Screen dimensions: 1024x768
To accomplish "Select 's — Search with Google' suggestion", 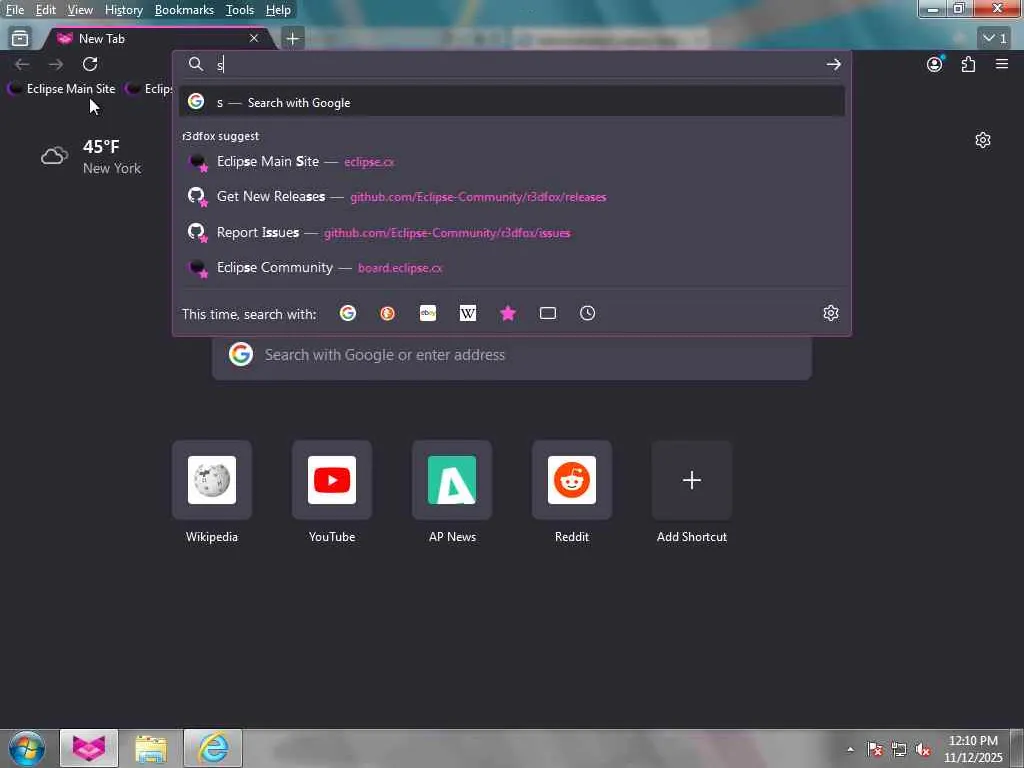I will [x=512, y=102].
